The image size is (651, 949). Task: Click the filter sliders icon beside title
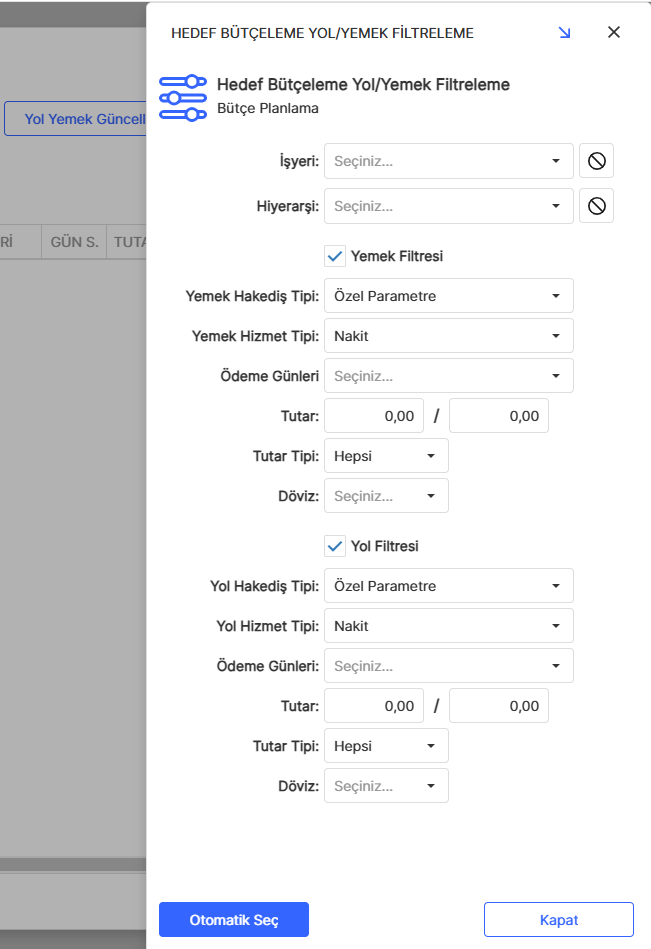(x=182, y=97)
